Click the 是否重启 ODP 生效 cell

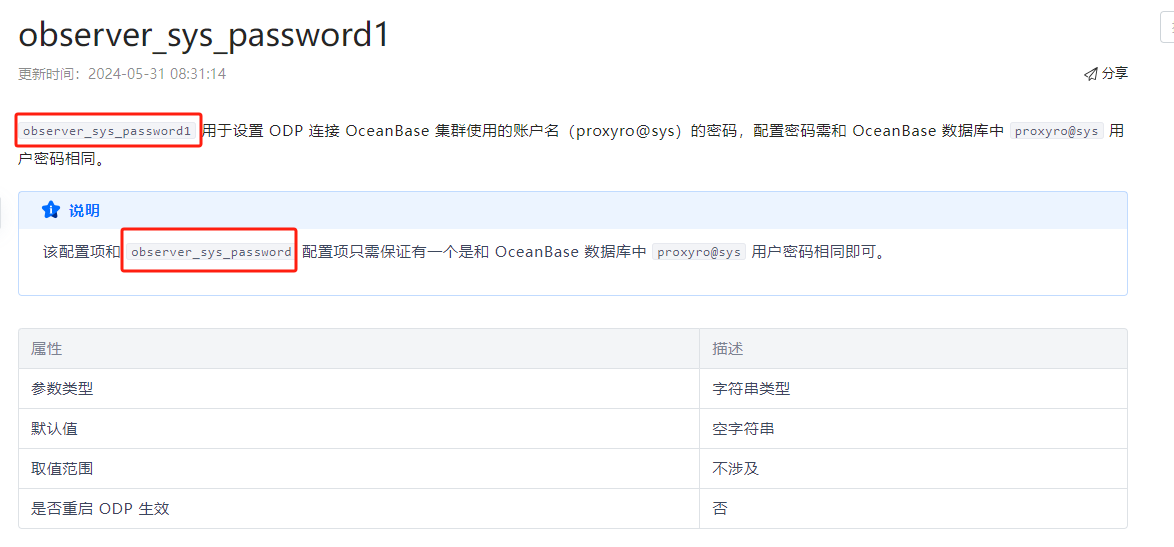(359, 509)
